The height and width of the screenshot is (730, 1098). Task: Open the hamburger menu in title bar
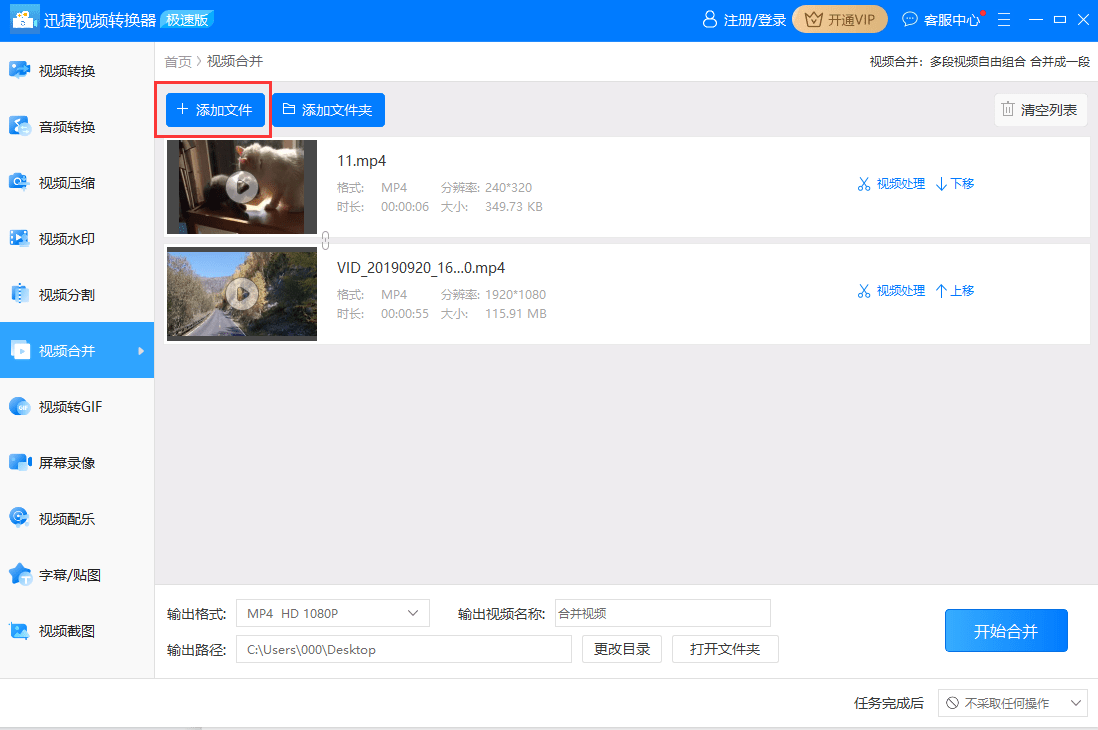pos(1003,20)
